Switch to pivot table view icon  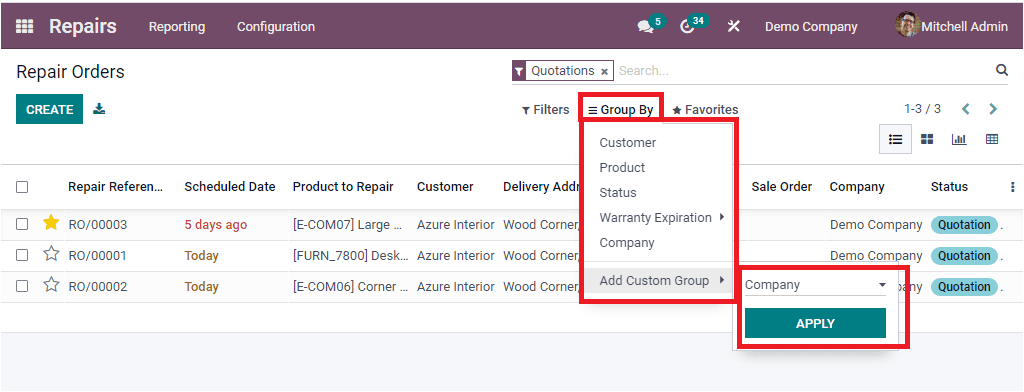(992, 139)
